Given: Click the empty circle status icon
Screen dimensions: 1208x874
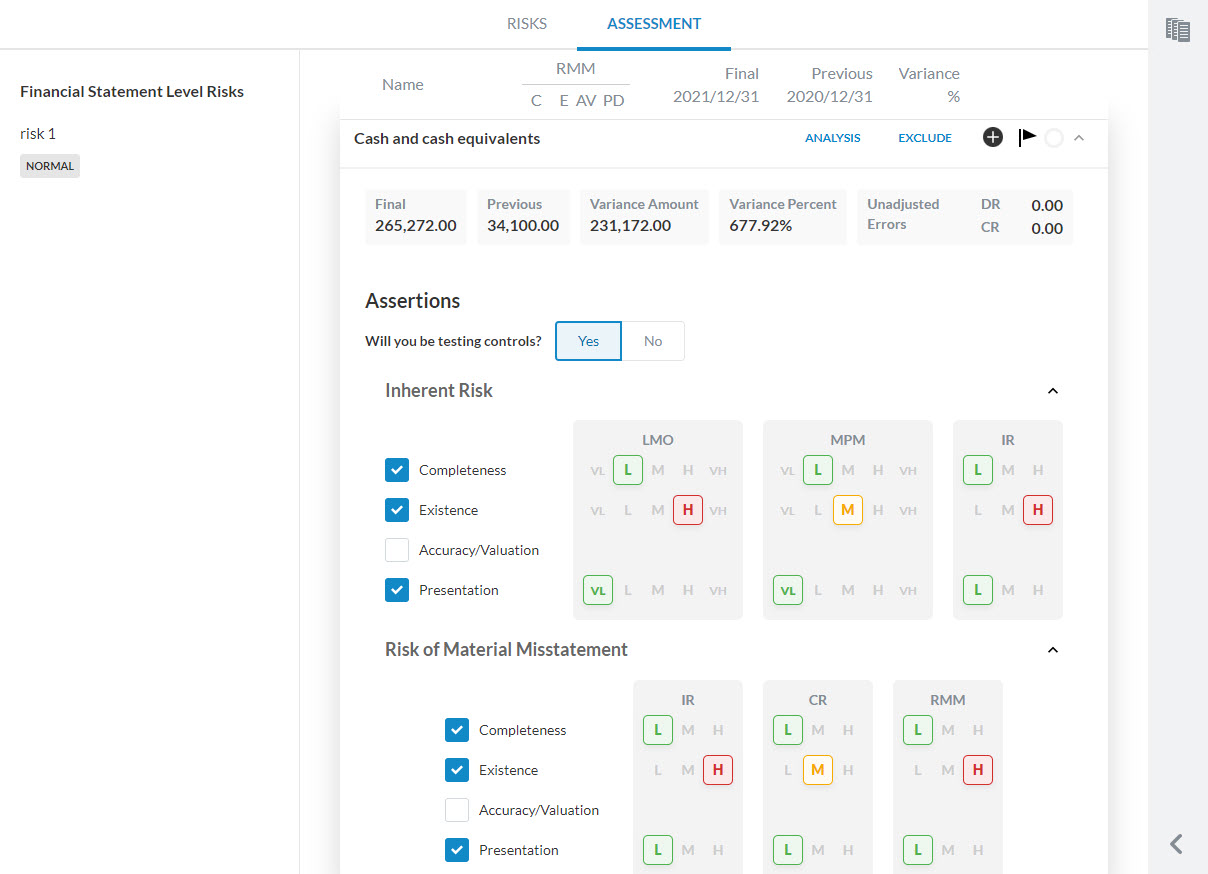Looking at the screenshot, I should click(x=1053, y=139).
